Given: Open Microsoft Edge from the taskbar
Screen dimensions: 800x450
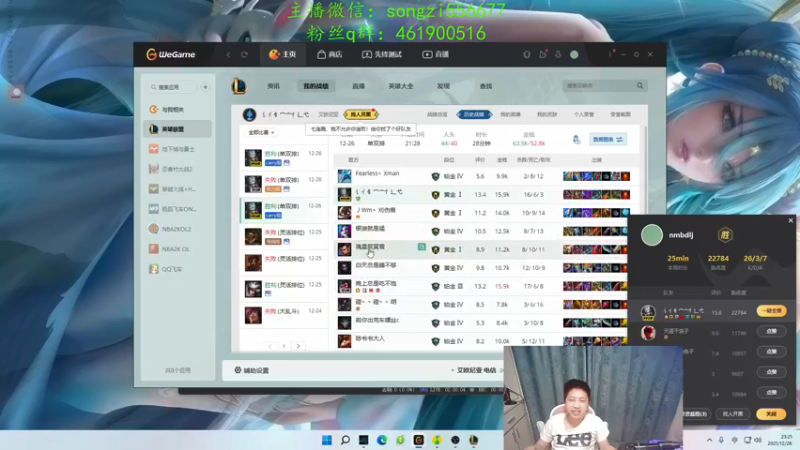Looking at the screenshot, I should pyautogui.click(x=382, y=440).
